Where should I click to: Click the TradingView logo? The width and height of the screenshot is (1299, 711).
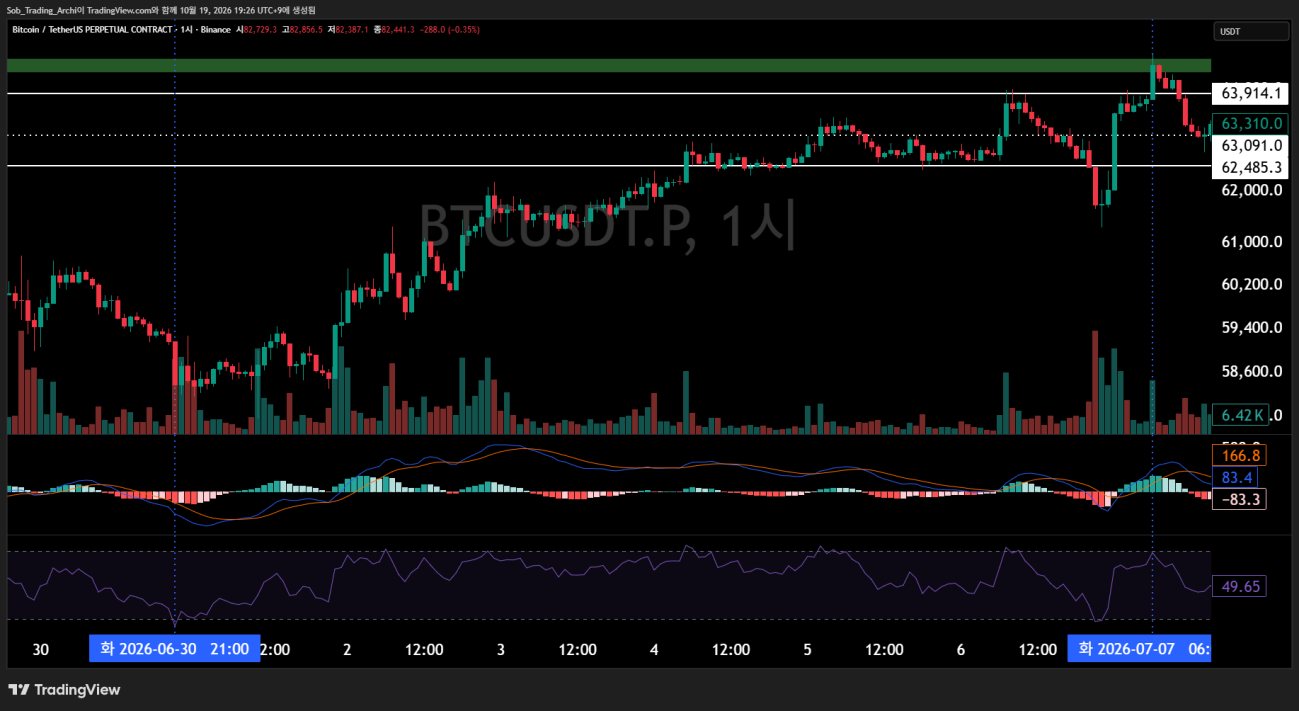[x=65, y=690]
